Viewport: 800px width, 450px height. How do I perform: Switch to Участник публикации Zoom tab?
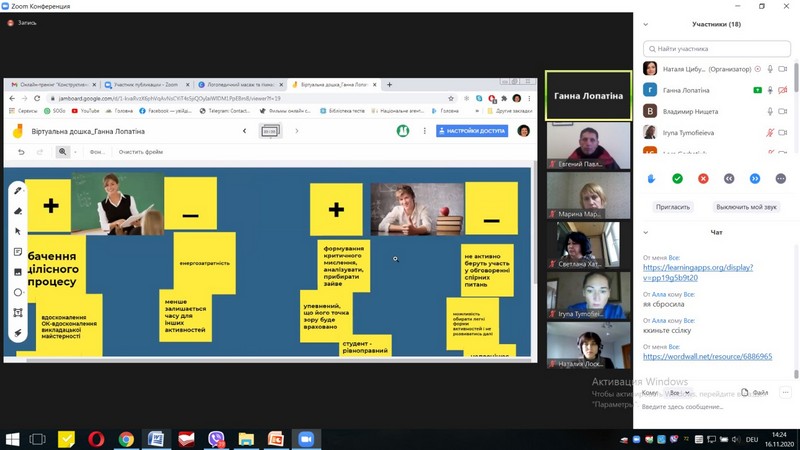coord(146,85)
